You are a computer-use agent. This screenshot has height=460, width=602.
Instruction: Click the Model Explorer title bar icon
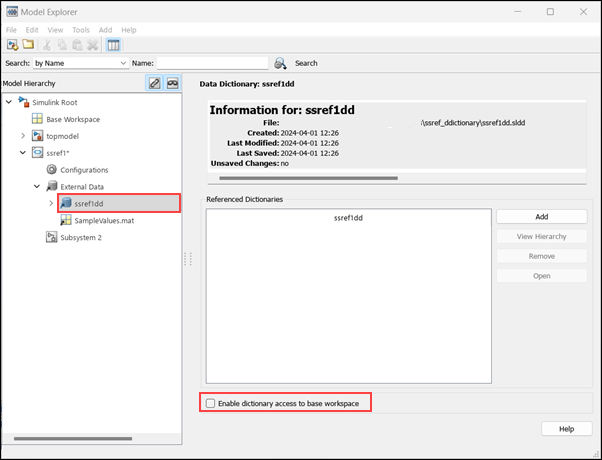pos(12,12)
